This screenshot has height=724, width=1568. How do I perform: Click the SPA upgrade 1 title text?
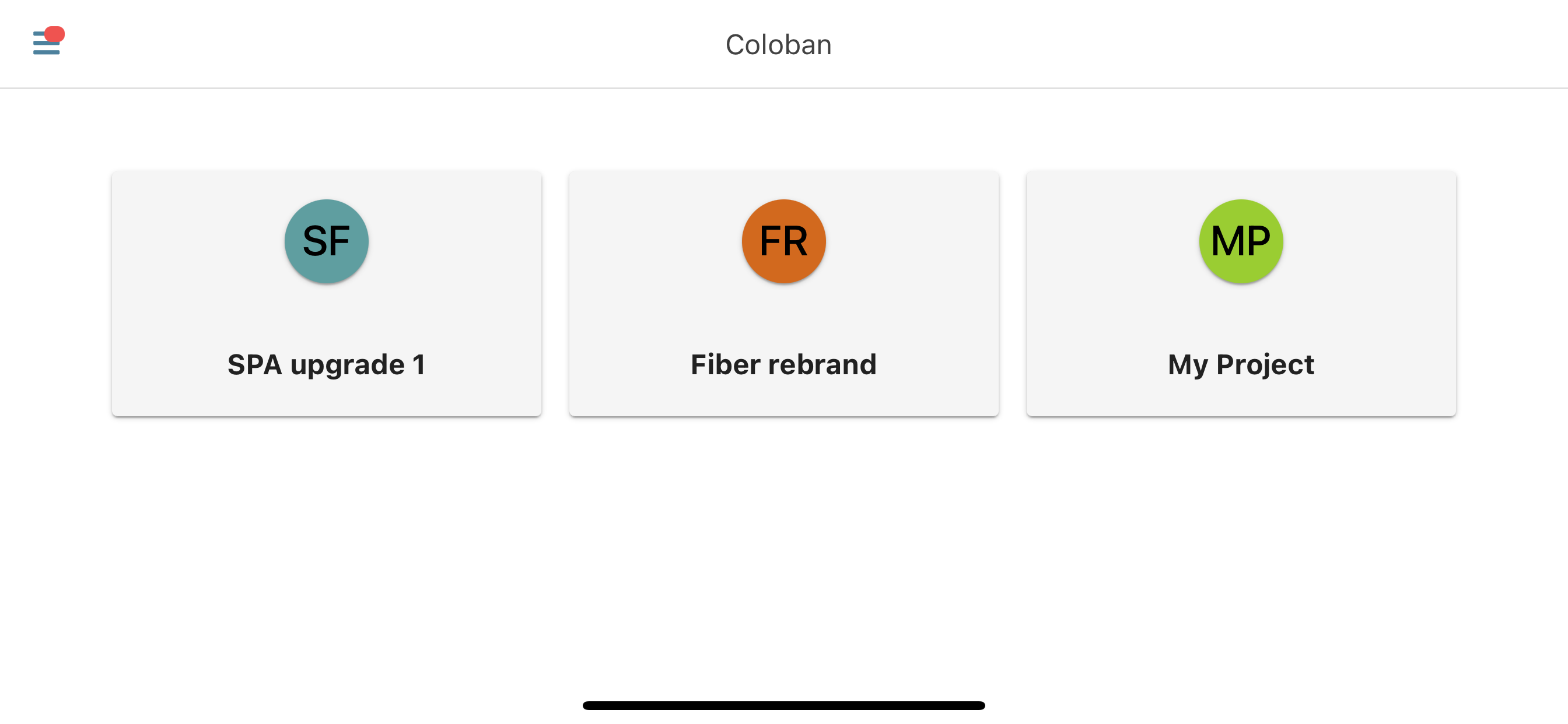tap(326, 364)
